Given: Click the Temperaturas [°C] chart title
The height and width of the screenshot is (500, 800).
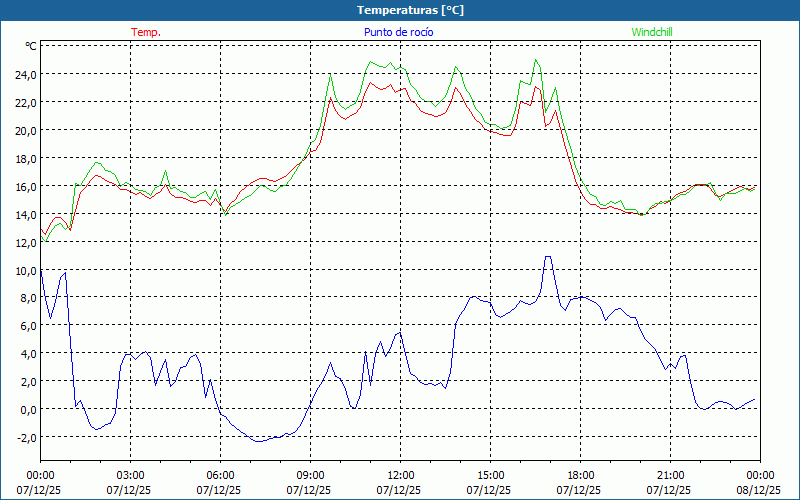Looking at the screenshot, I should (x=410, y=10).
